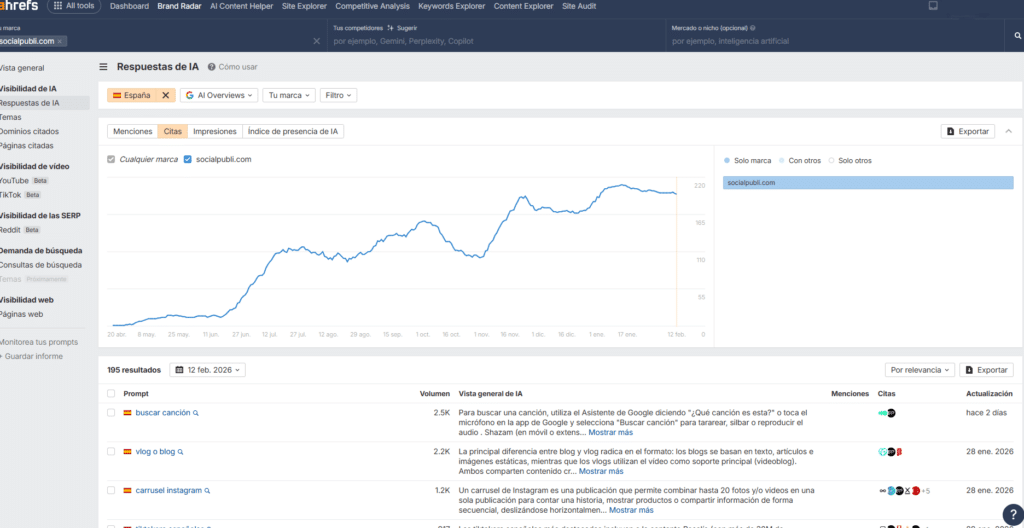Remove the socialpubli.com brand tag
Viewport: 1024px width, 528px height.
pyautogui.click(x=59, y=41)
